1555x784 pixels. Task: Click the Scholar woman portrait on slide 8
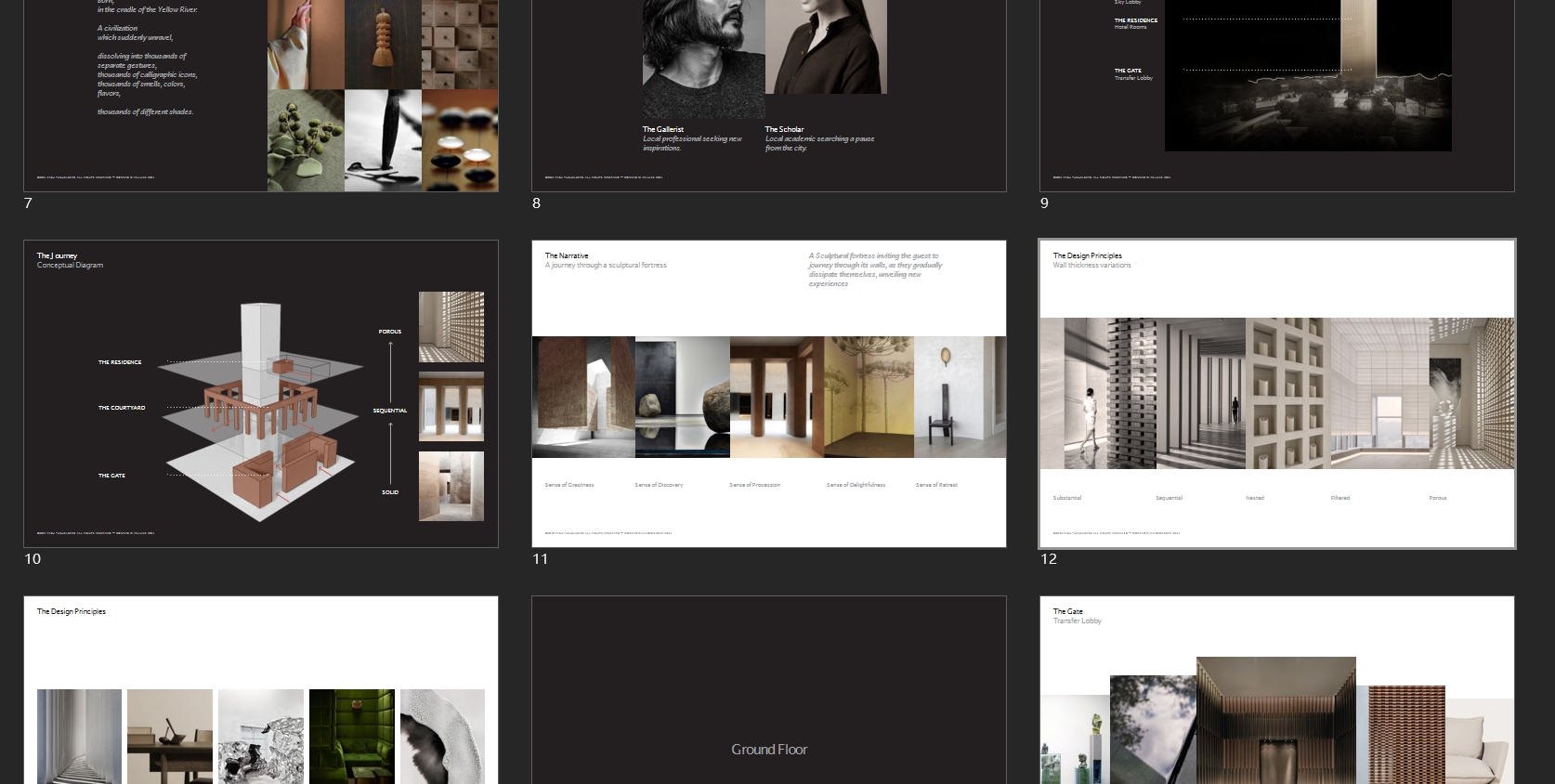point(826,46)
